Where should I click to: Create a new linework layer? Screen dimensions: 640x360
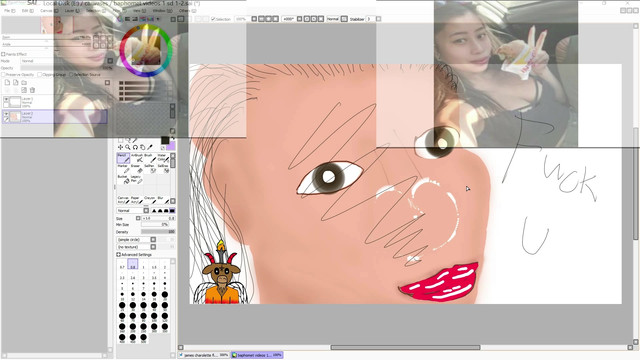(x=16, y=82)
